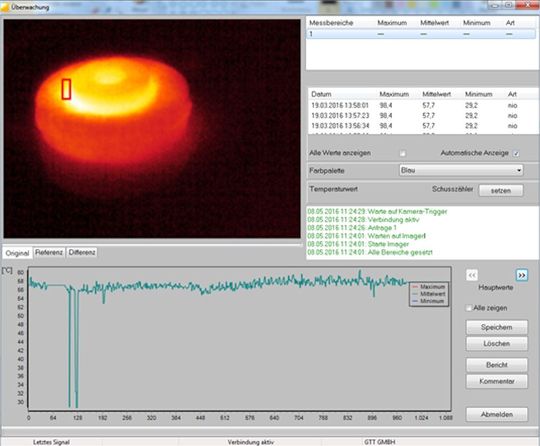Click the Verbindung aktiv status bar entry
540x446 pixels.
tap(251, 442)
